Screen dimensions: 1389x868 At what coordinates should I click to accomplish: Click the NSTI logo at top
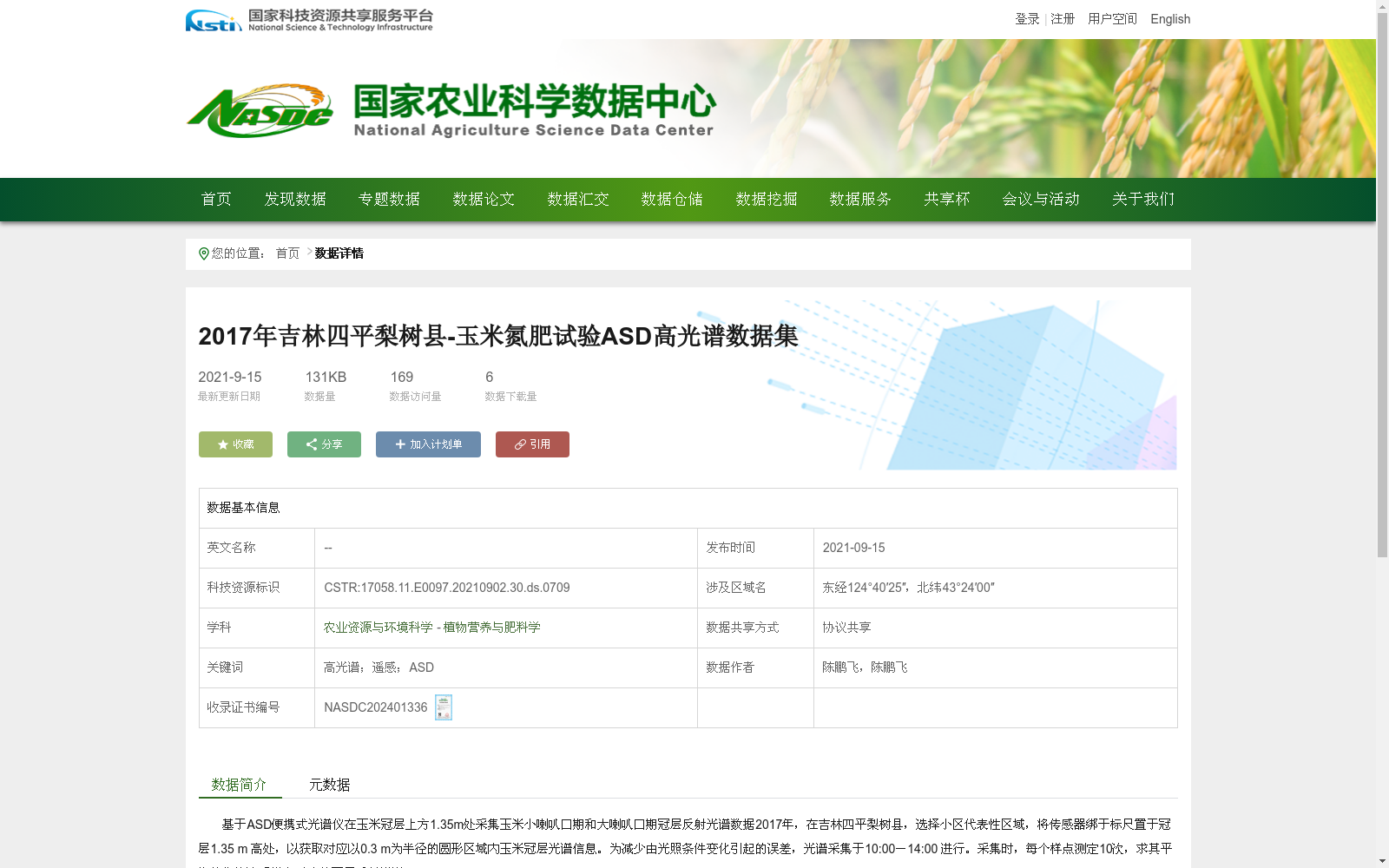coord(309,20)
